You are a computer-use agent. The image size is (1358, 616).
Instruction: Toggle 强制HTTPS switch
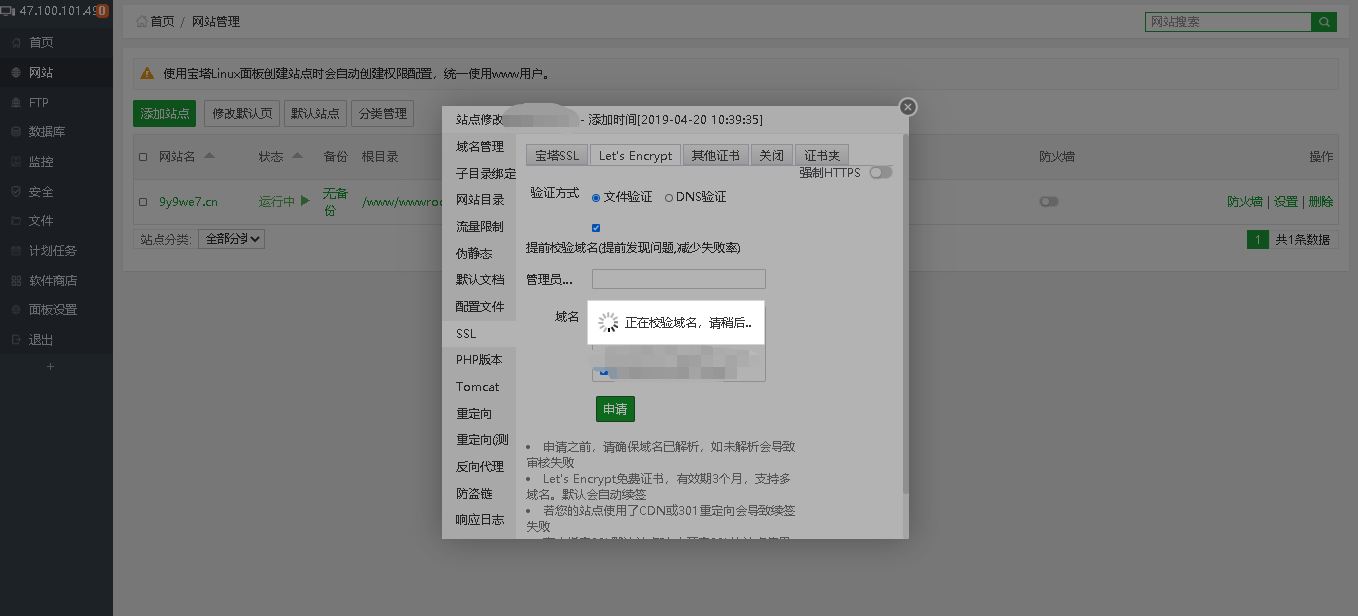[x=880, y=173]
